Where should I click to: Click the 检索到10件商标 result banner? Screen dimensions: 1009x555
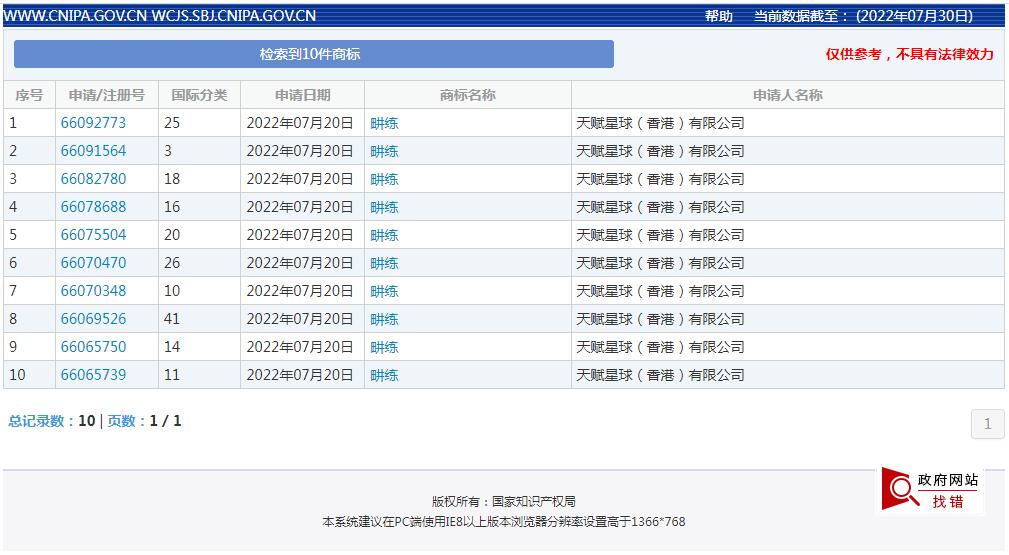point(313,54)
